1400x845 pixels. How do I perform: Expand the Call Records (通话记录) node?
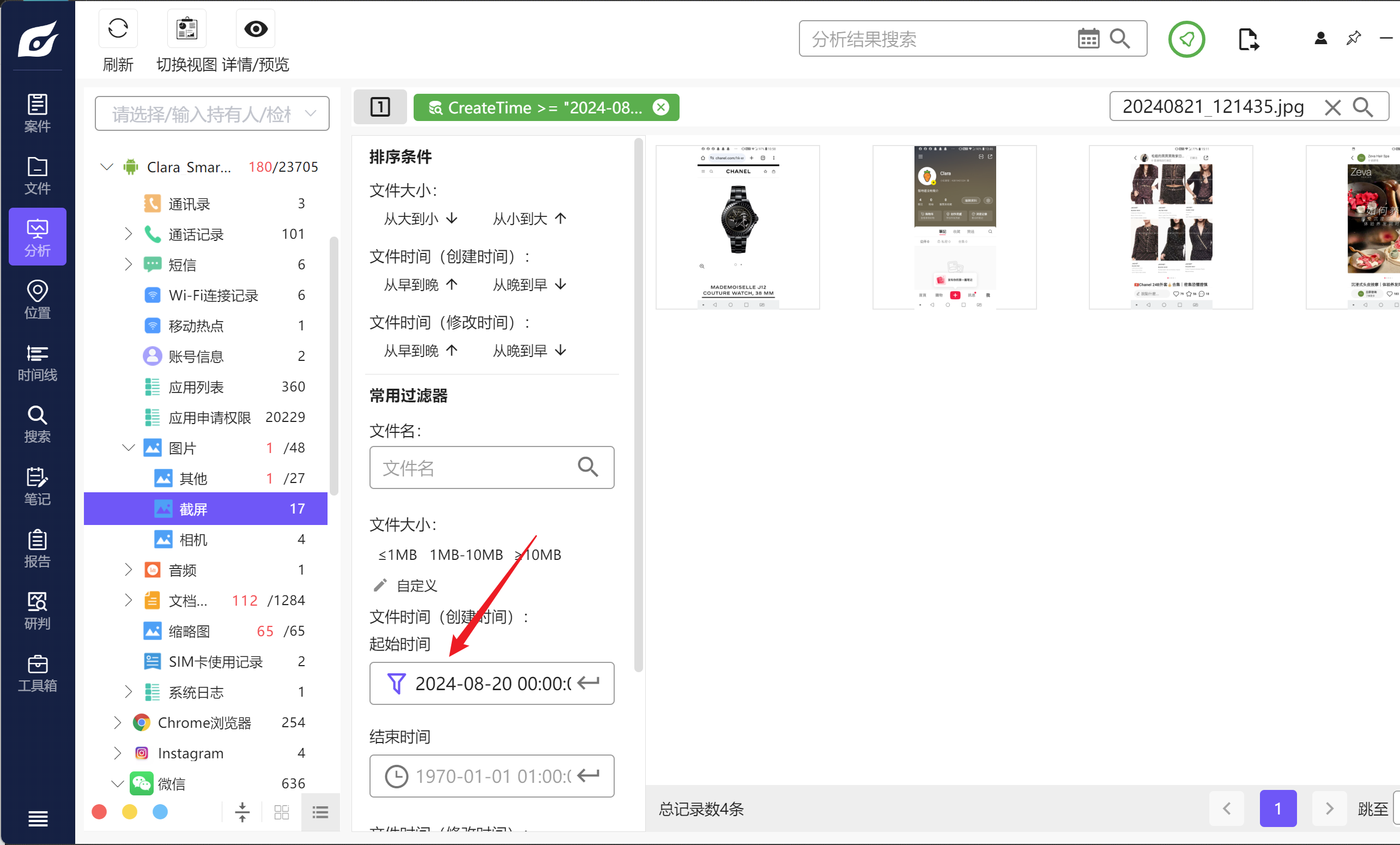click(x=129, y=234)
